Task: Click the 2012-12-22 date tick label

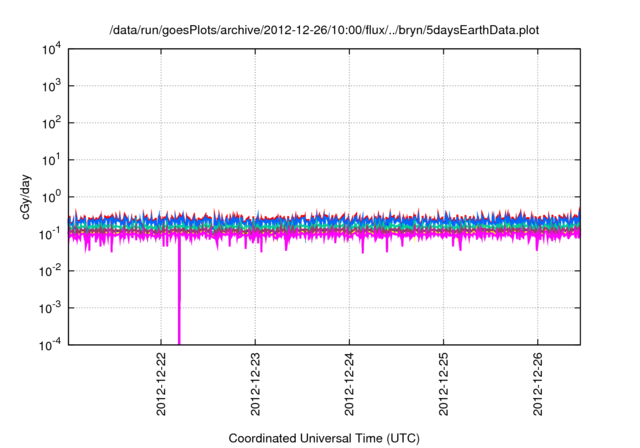Action: [x=161, y=384]
